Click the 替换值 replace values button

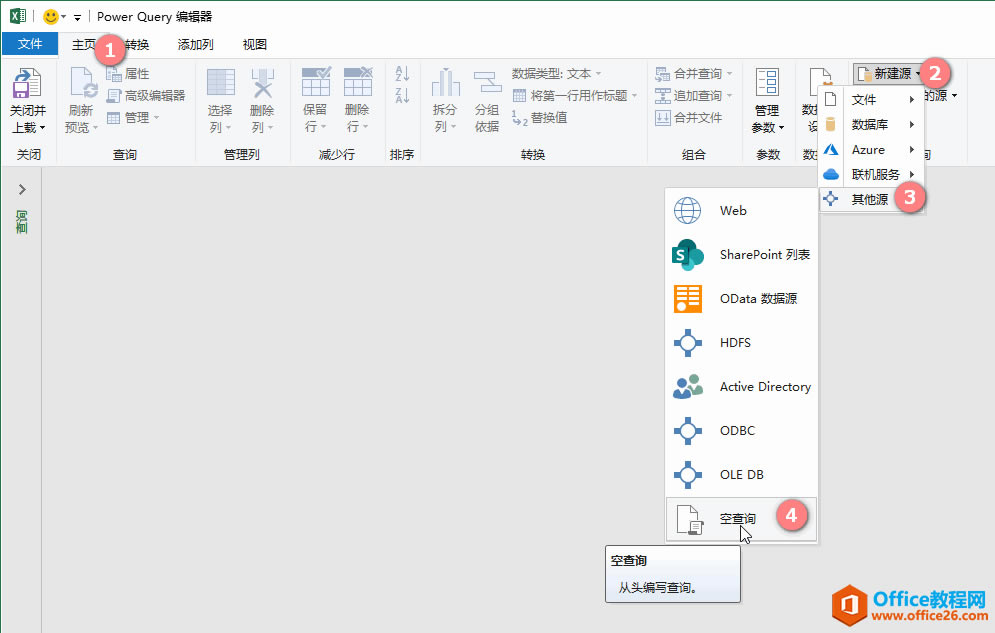(539, 118)
